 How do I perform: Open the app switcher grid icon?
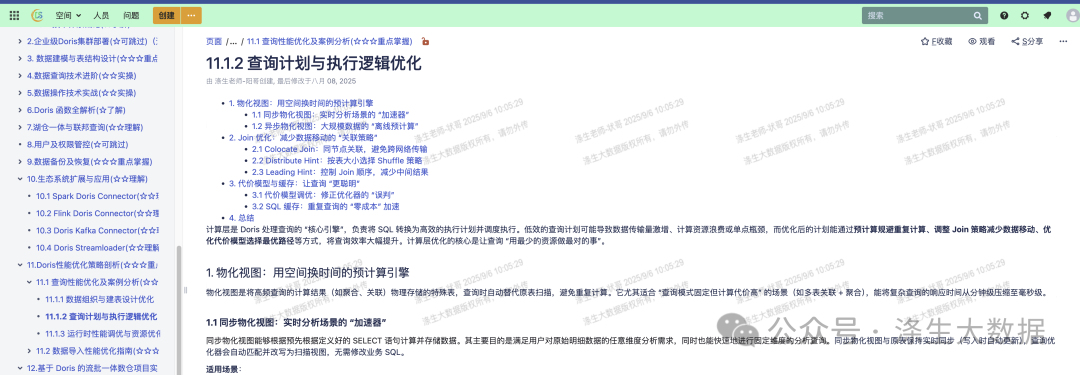(x=14, y=15)
